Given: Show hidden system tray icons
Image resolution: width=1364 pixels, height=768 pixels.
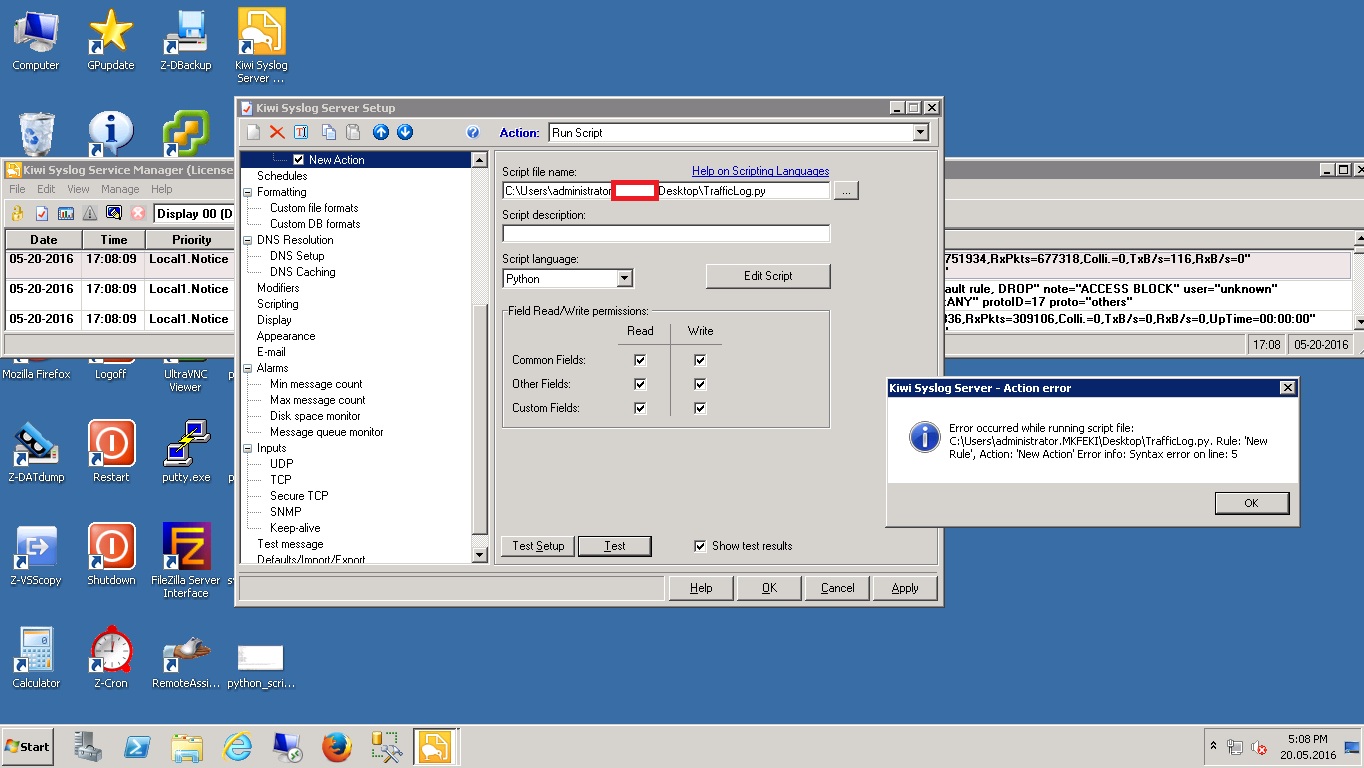Looking at the screenshot, I should pos(1213,747).
